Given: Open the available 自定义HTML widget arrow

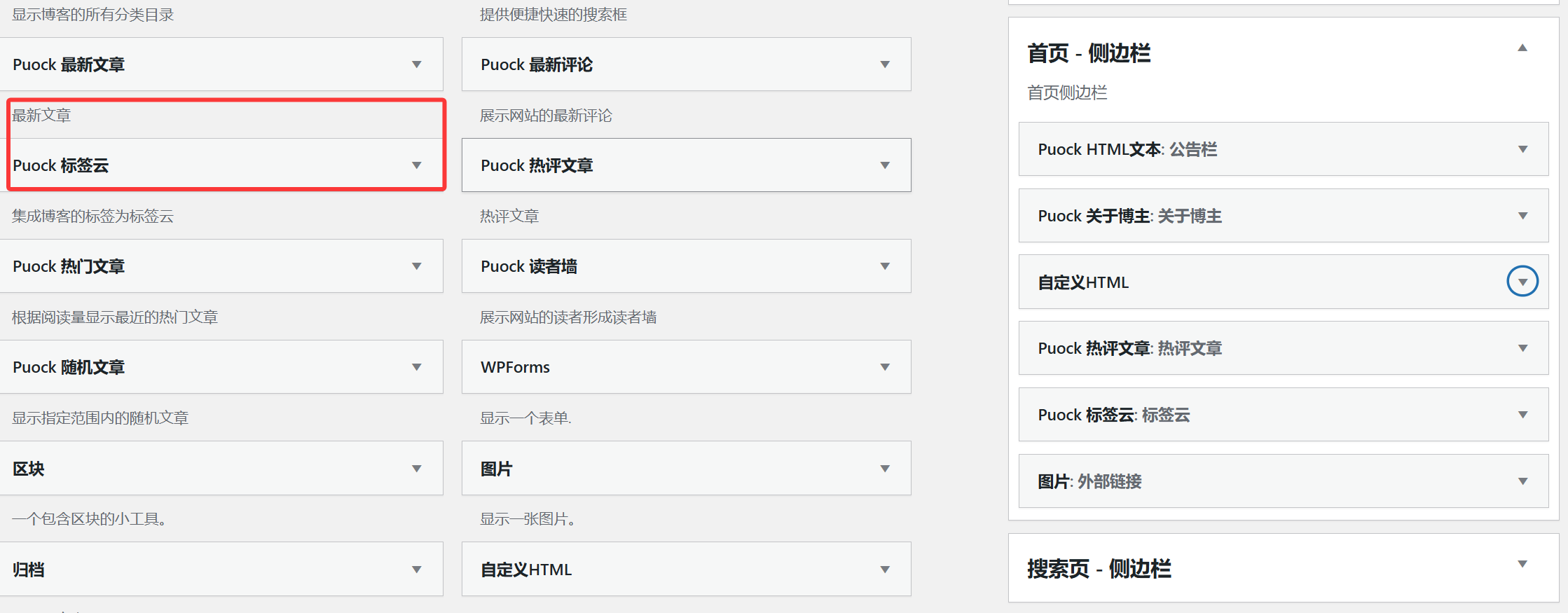Looking at the screenshot, I should click(x=885, y=570).
